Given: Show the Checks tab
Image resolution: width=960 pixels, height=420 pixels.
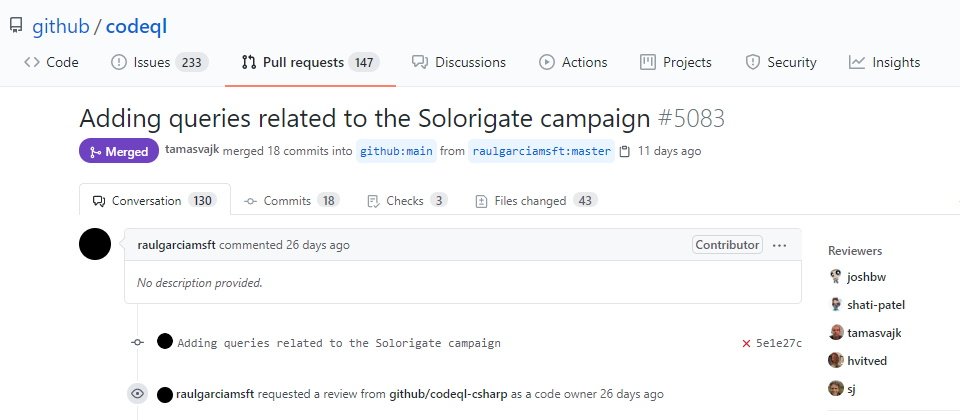Looking at the screenshot, I should tap(407, 201).
